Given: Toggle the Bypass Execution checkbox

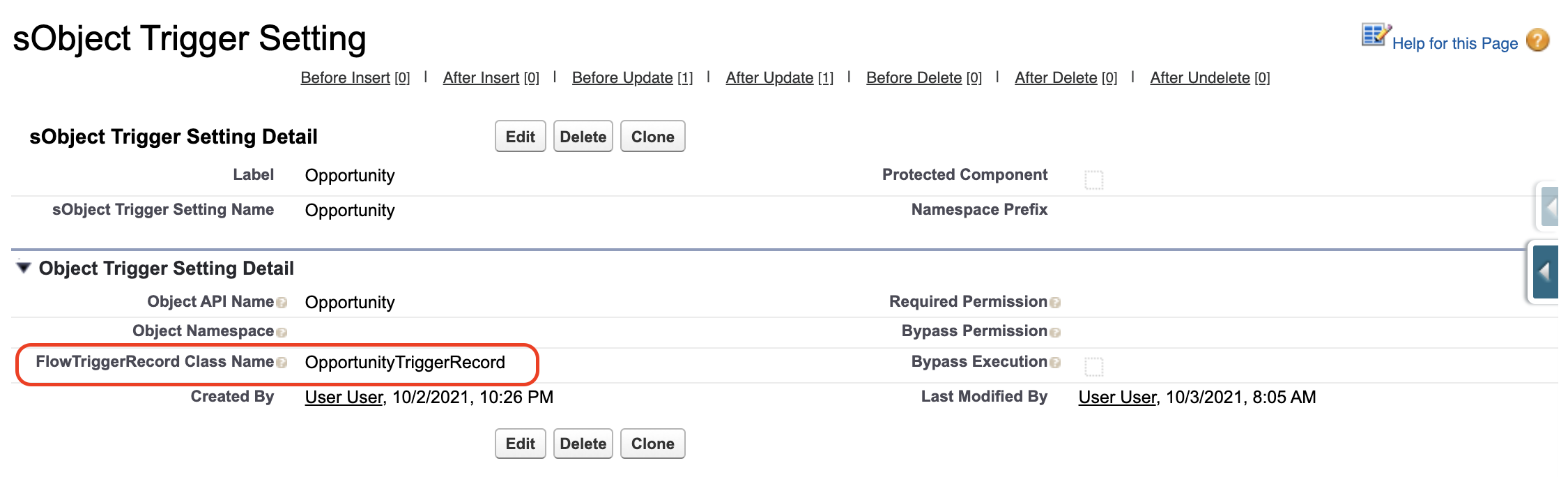Looking at the screenshot, I should (x=1094, y=366).
